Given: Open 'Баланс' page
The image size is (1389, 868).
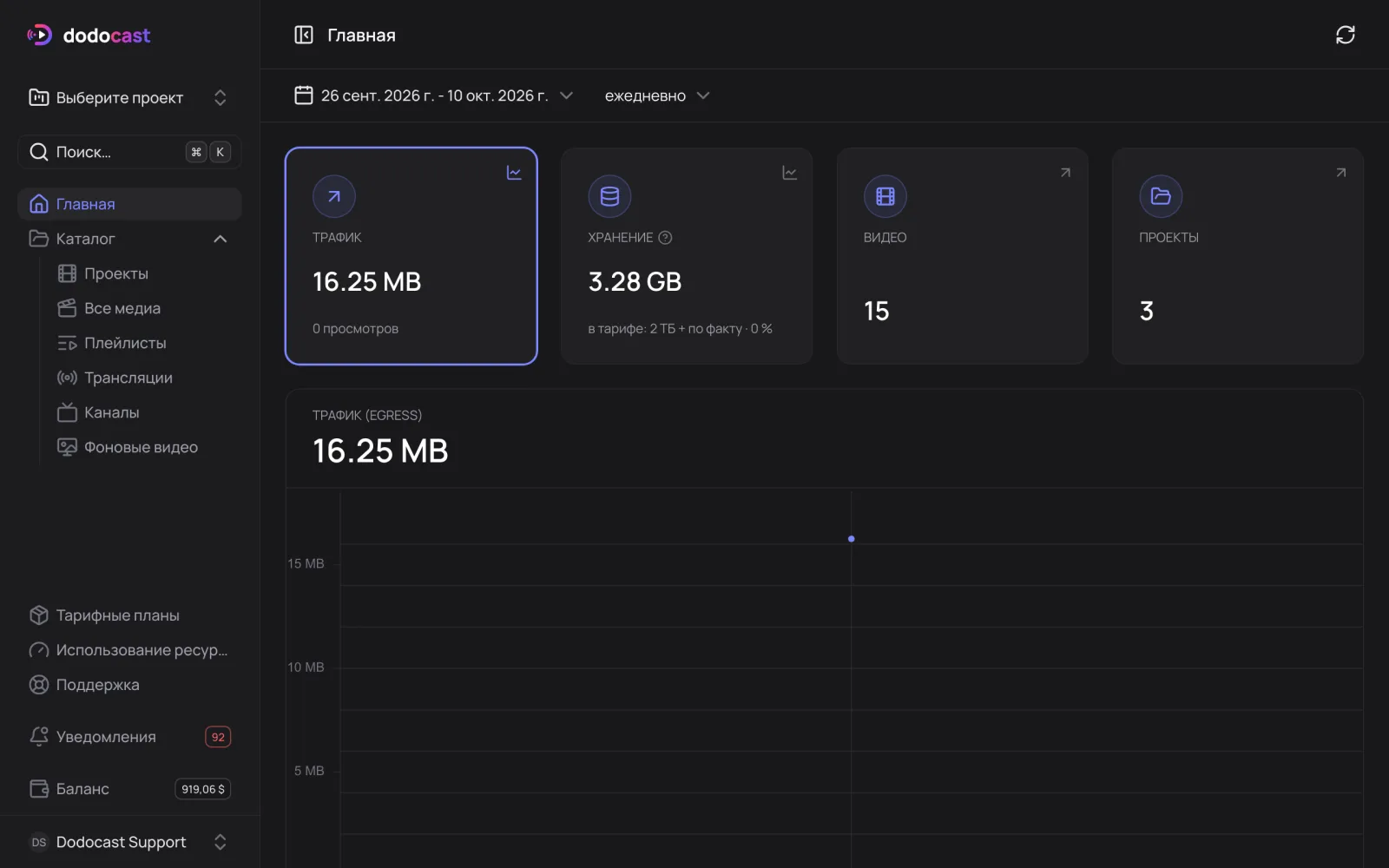Looking at the screenshot, I should click(129, 789).
